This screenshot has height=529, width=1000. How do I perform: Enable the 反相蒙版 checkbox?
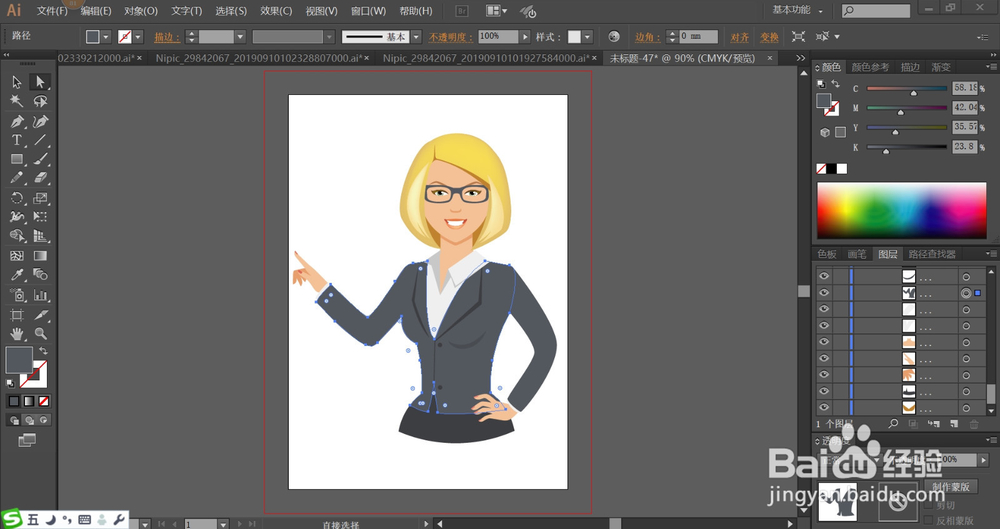coord(929,521)
